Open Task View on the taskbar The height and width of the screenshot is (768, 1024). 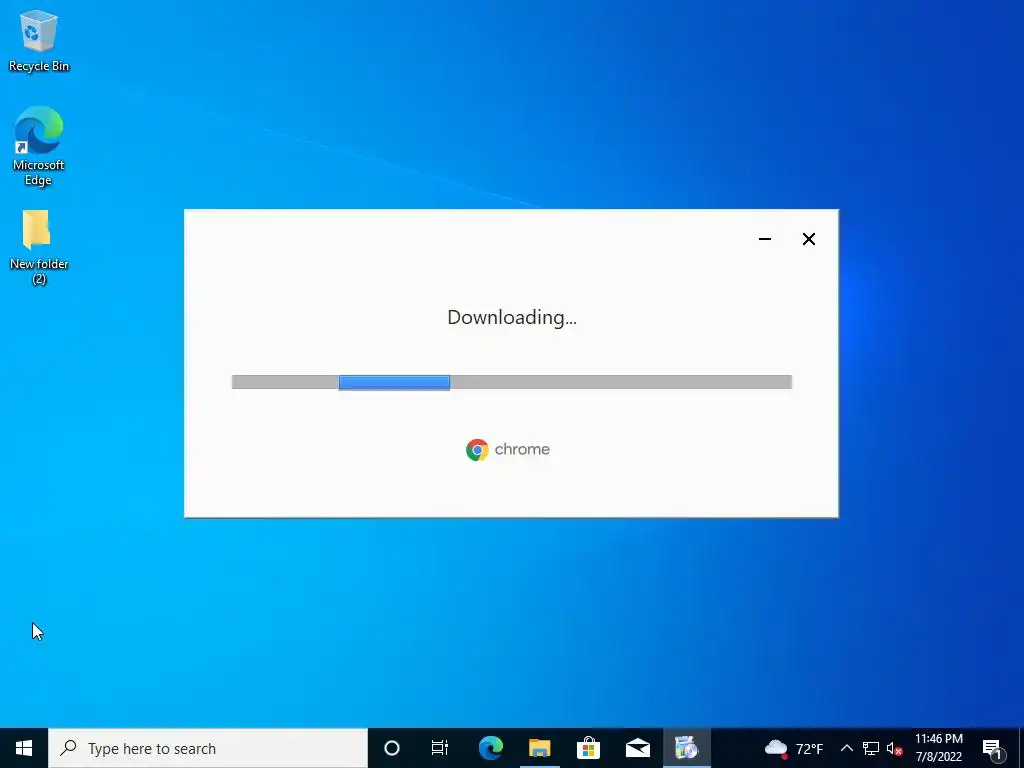point(440,748)
